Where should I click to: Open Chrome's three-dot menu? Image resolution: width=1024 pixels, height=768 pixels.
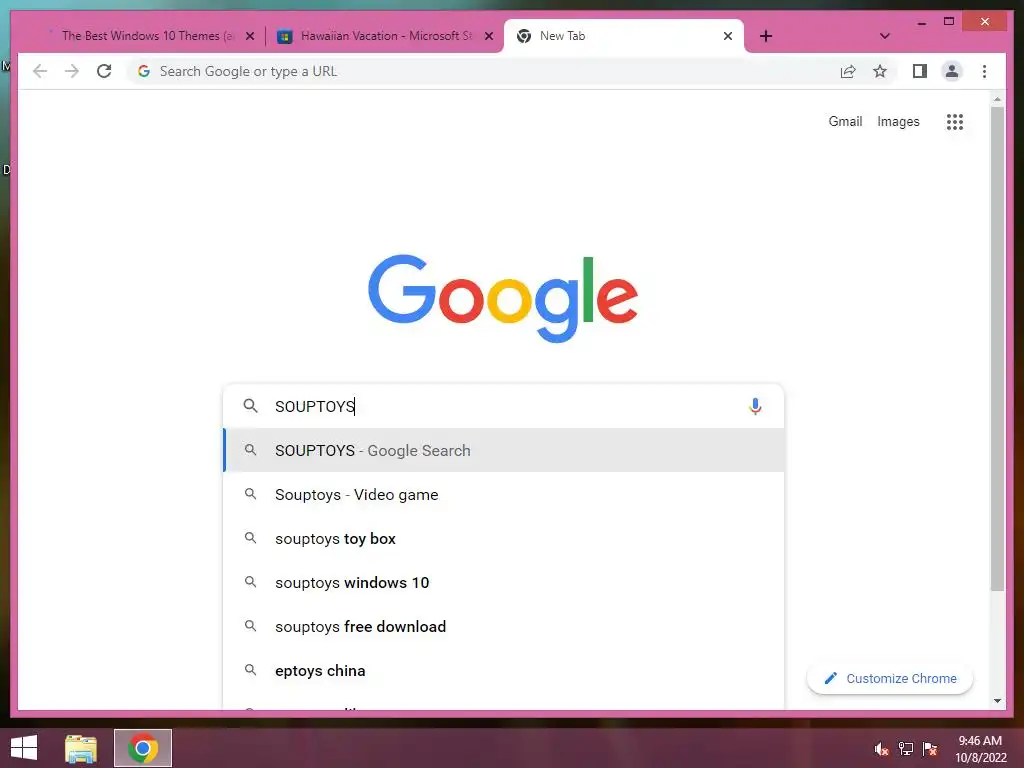tap(984, 71)
